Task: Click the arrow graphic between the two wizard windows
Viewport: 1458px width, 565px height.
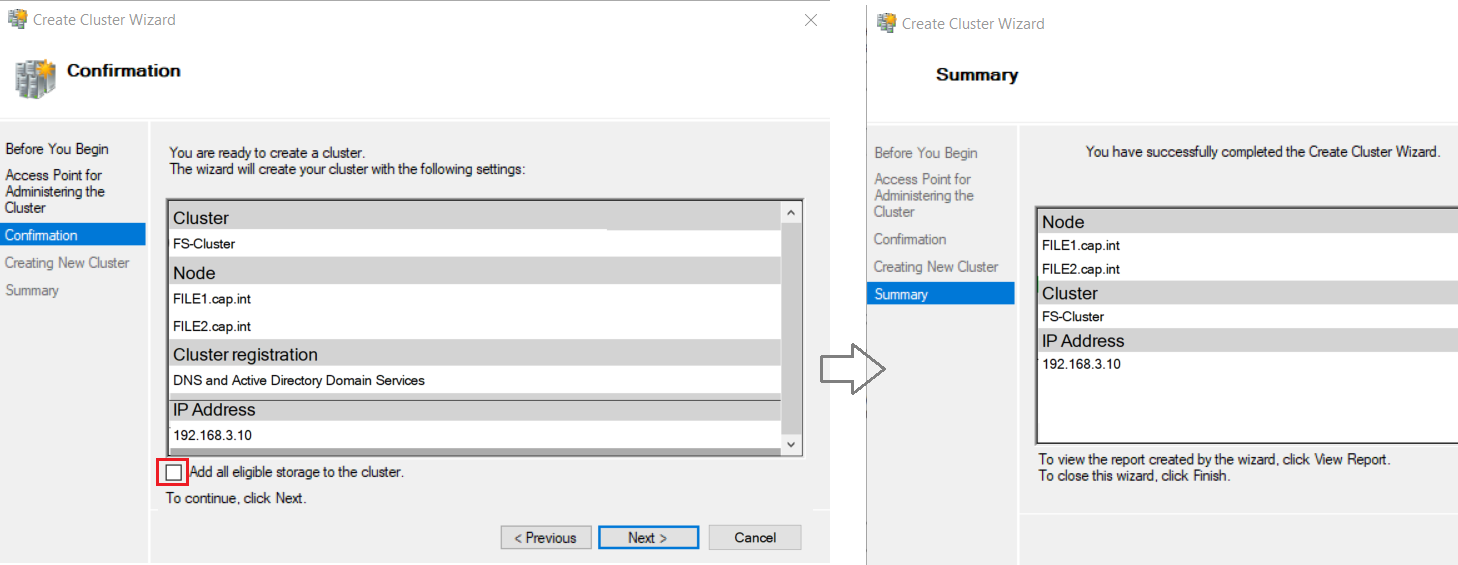Action: 853,370
